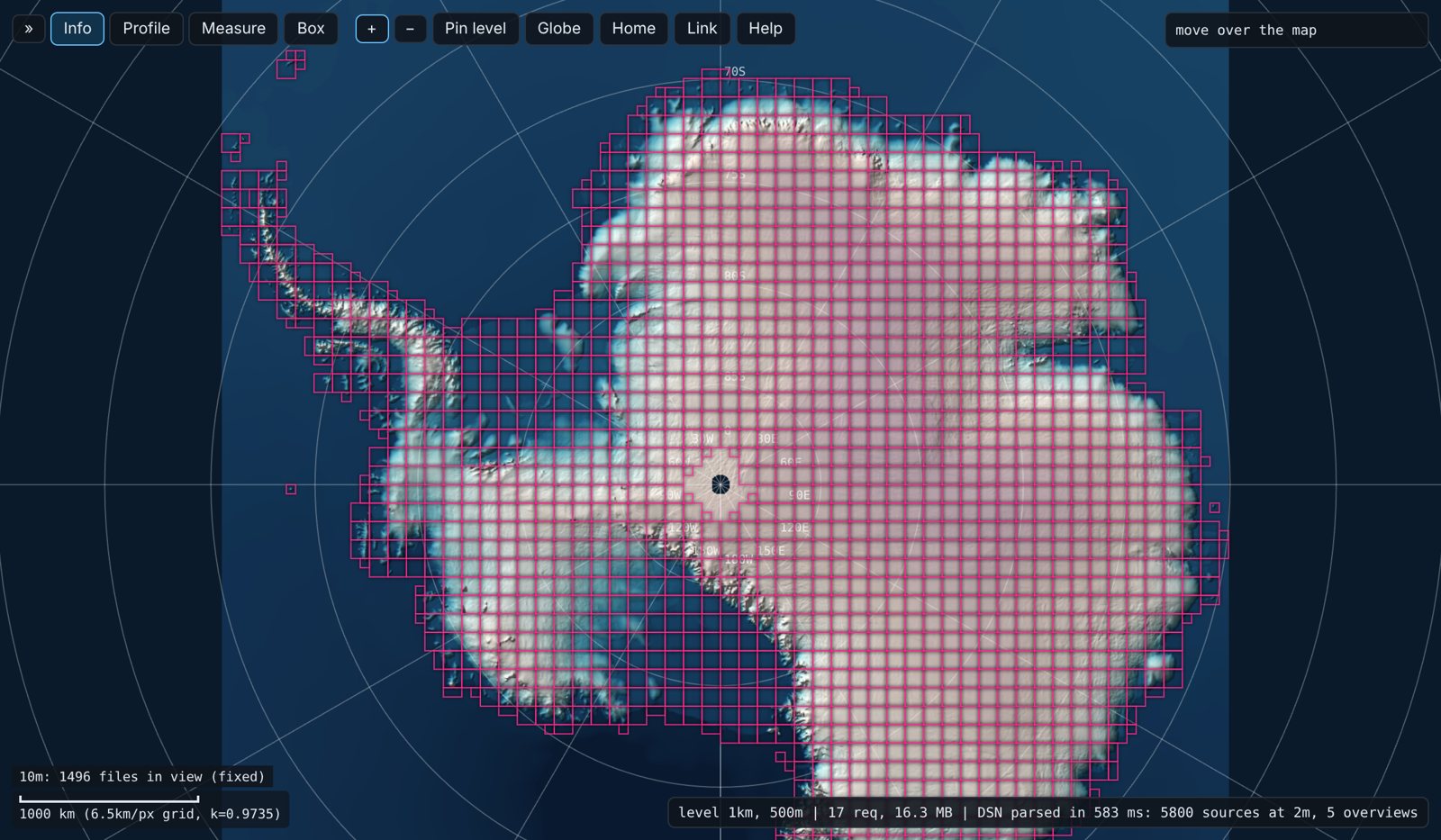Switch to Globe view
The height and width of the screenshot is (840, 1441).
pyautogui.click(x=559, y=29)
